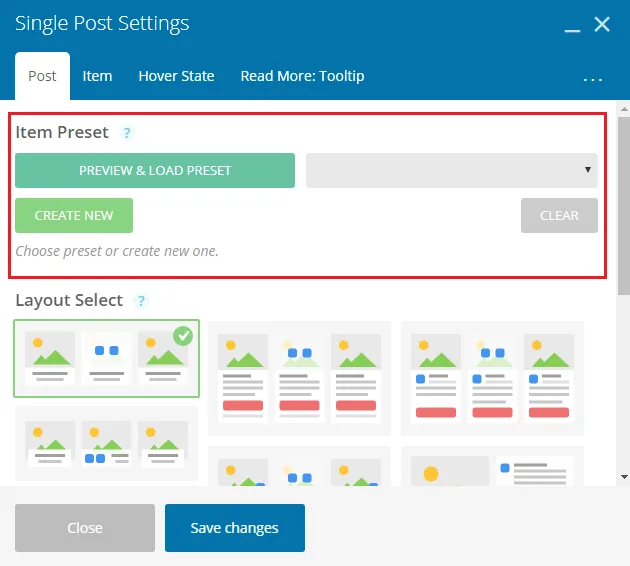Click the scrollbar down arrow

point(624,477)
